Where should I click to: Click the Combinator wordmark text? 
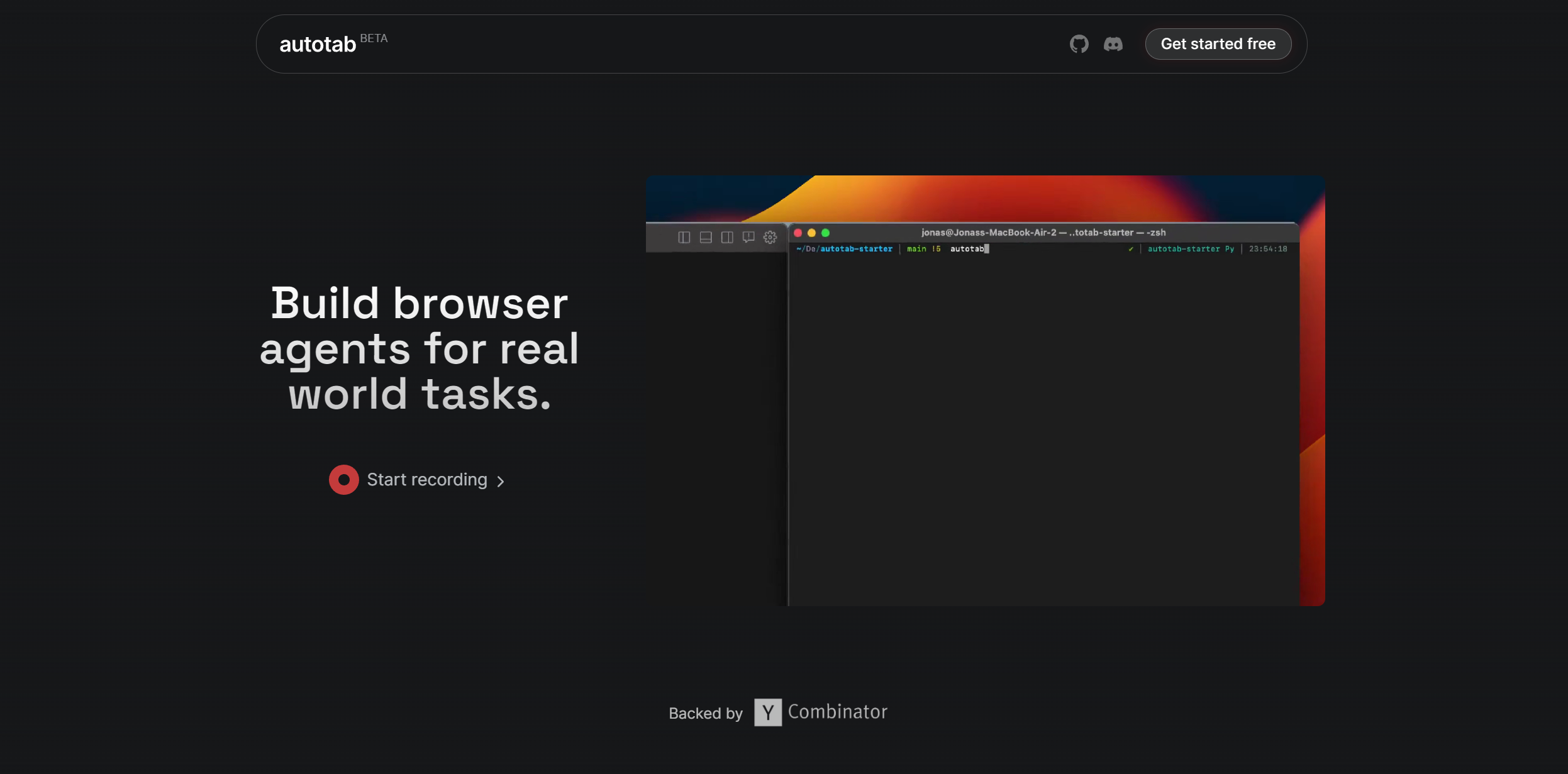click(x=837, y=712)
